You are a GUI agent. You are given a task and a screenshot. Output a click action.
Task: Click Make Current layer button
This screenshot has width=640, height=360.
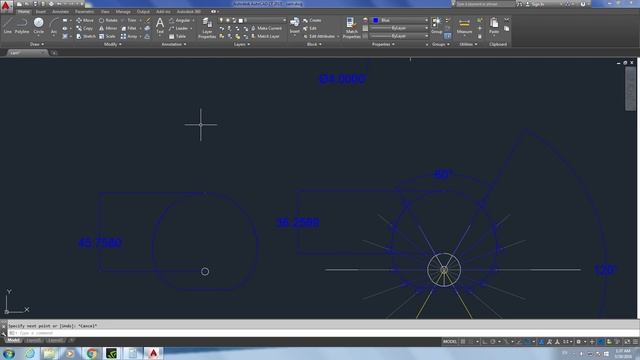tap(266, 28)
